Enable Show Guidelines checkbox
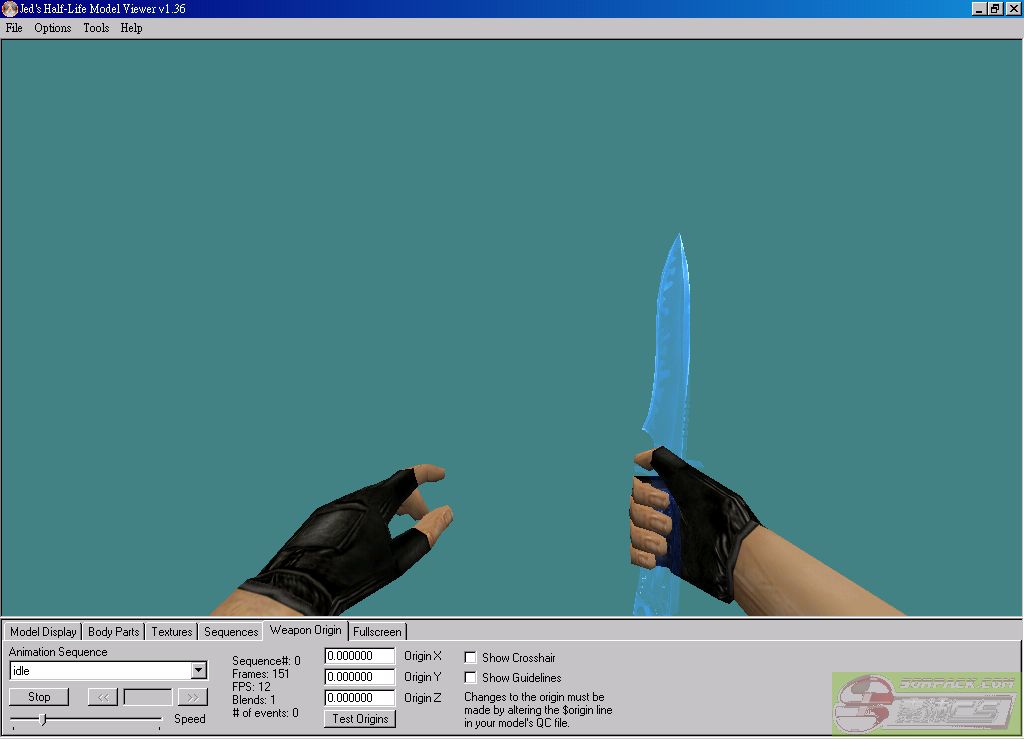1024x739 pixels. [471, 678]
